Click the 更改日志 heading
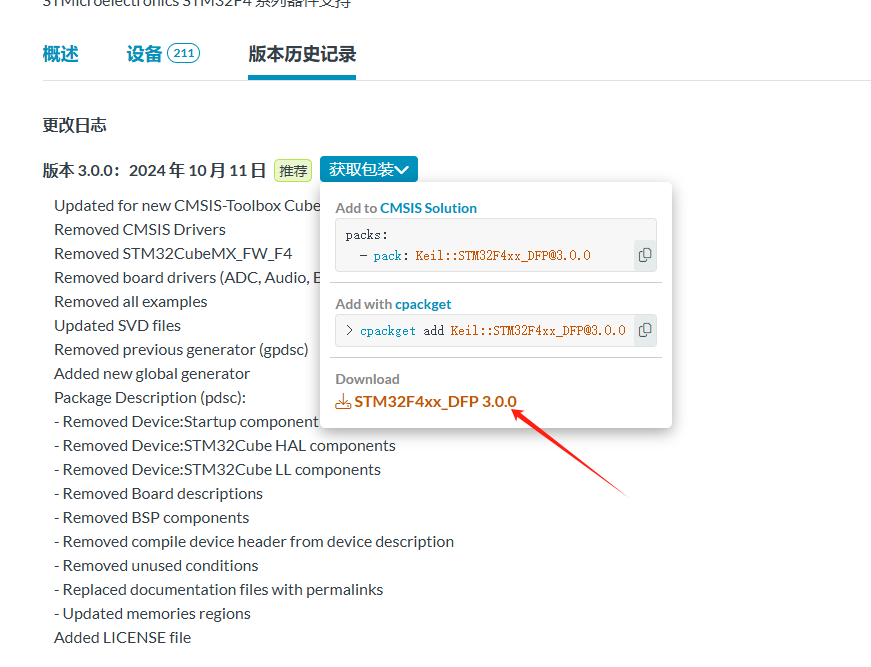The height and width of the screenshot is (667, 871). [74, 126]
